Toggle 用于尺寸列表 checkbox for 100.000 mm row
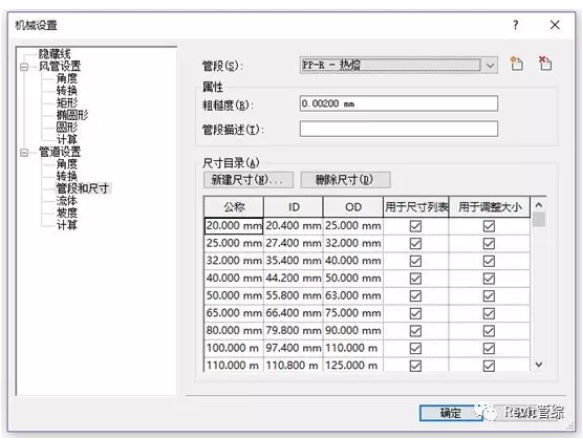Image resolution: width=583 pixels, height=441 pixels. point(415,348)
